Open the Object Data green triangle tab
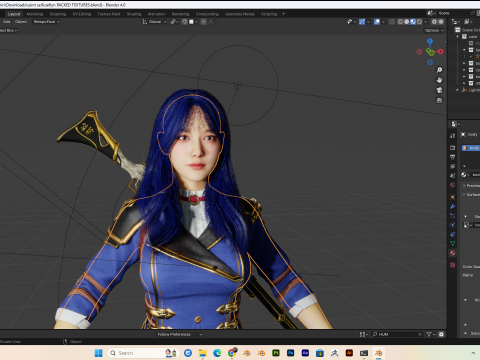Viewport: 480px width, 360px height. [453, 244]
